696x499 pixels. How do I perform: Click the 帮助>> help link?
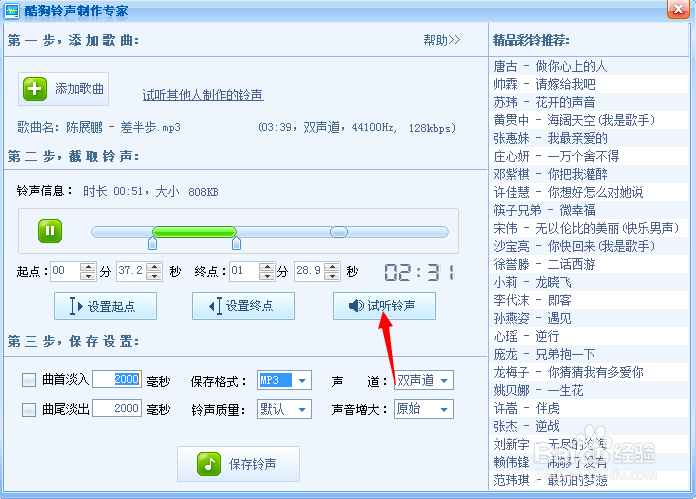[442, 40]
